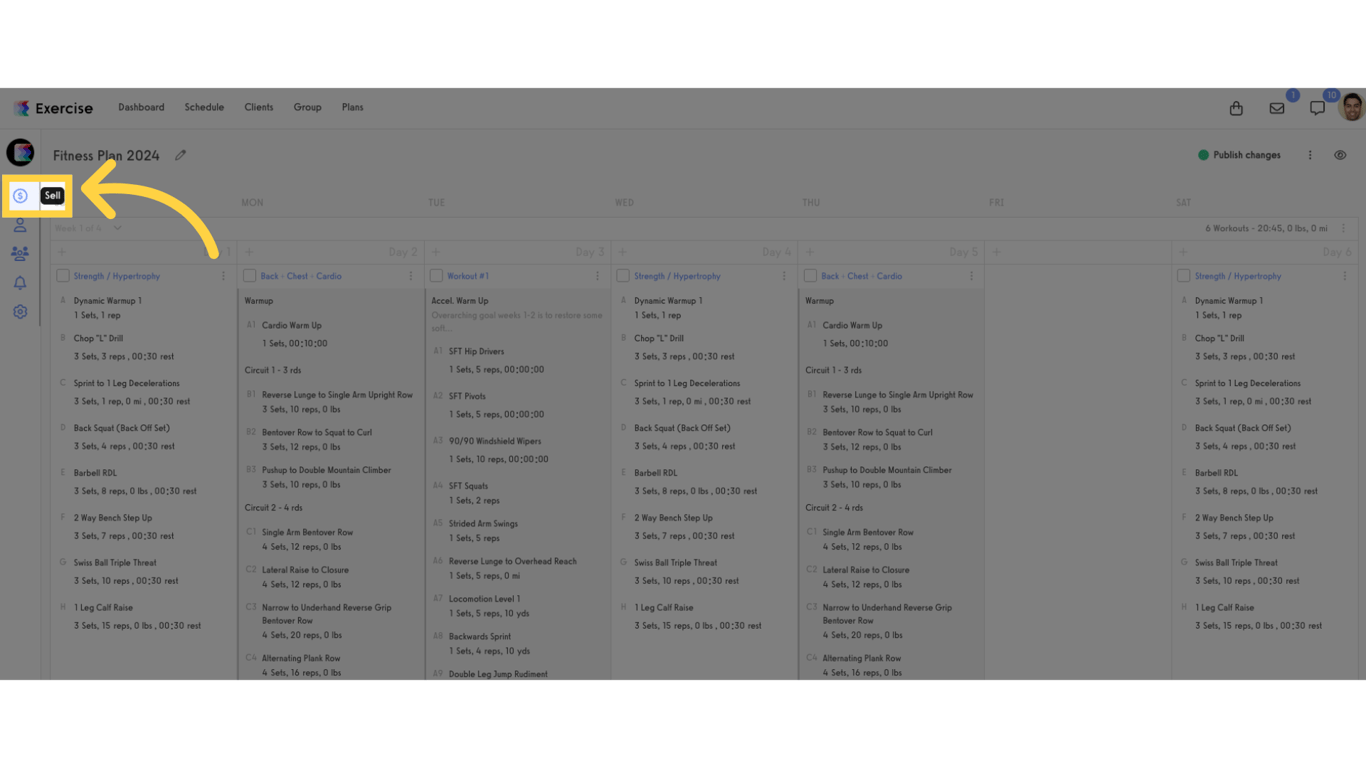The width and height of the screenshot is (1366, 768).
Task: Open Day 4 Strength / Hypertrophy options menu
Action: [784, 276]
